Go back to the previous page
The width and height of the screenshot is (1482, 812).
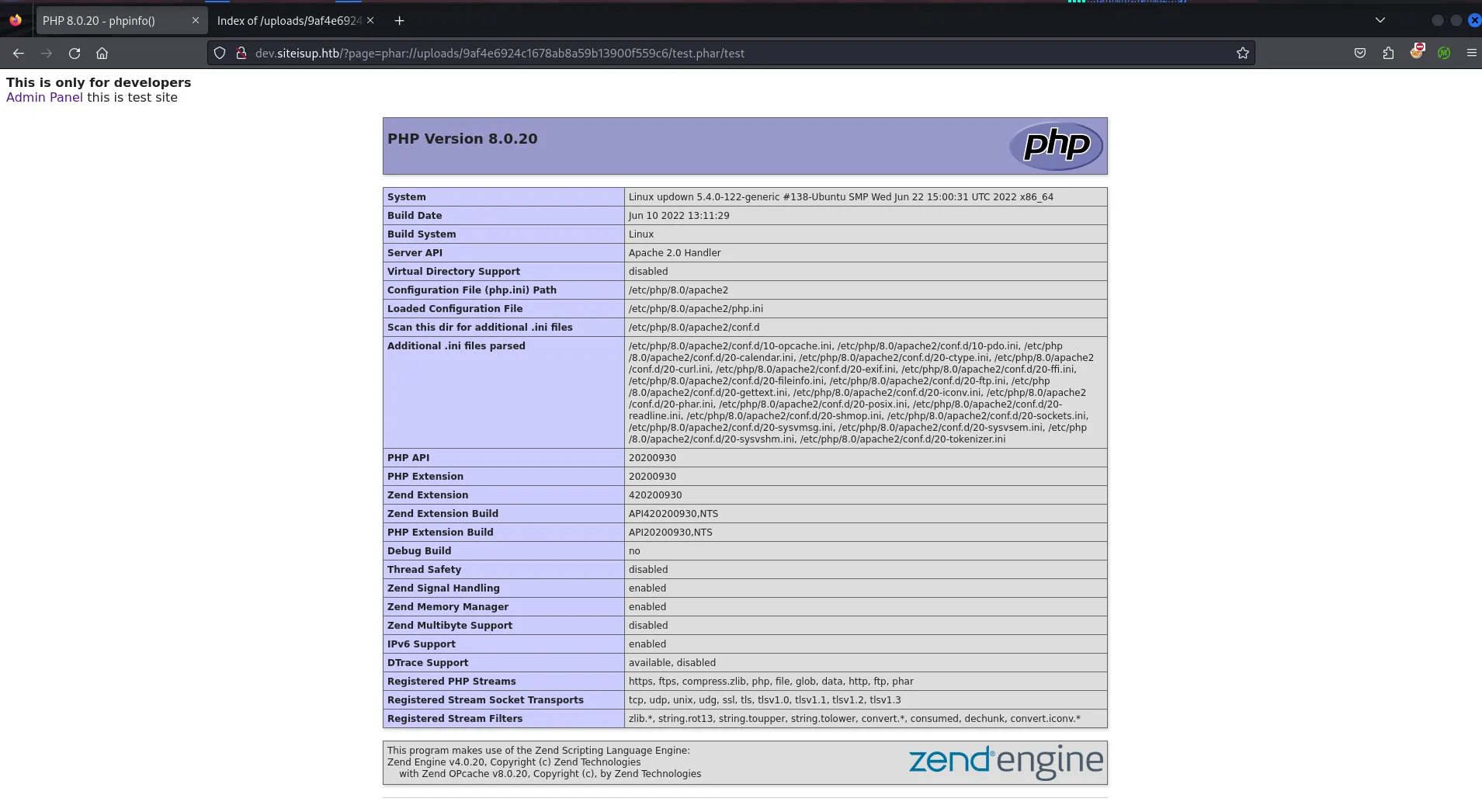click(x=19, y=54)
